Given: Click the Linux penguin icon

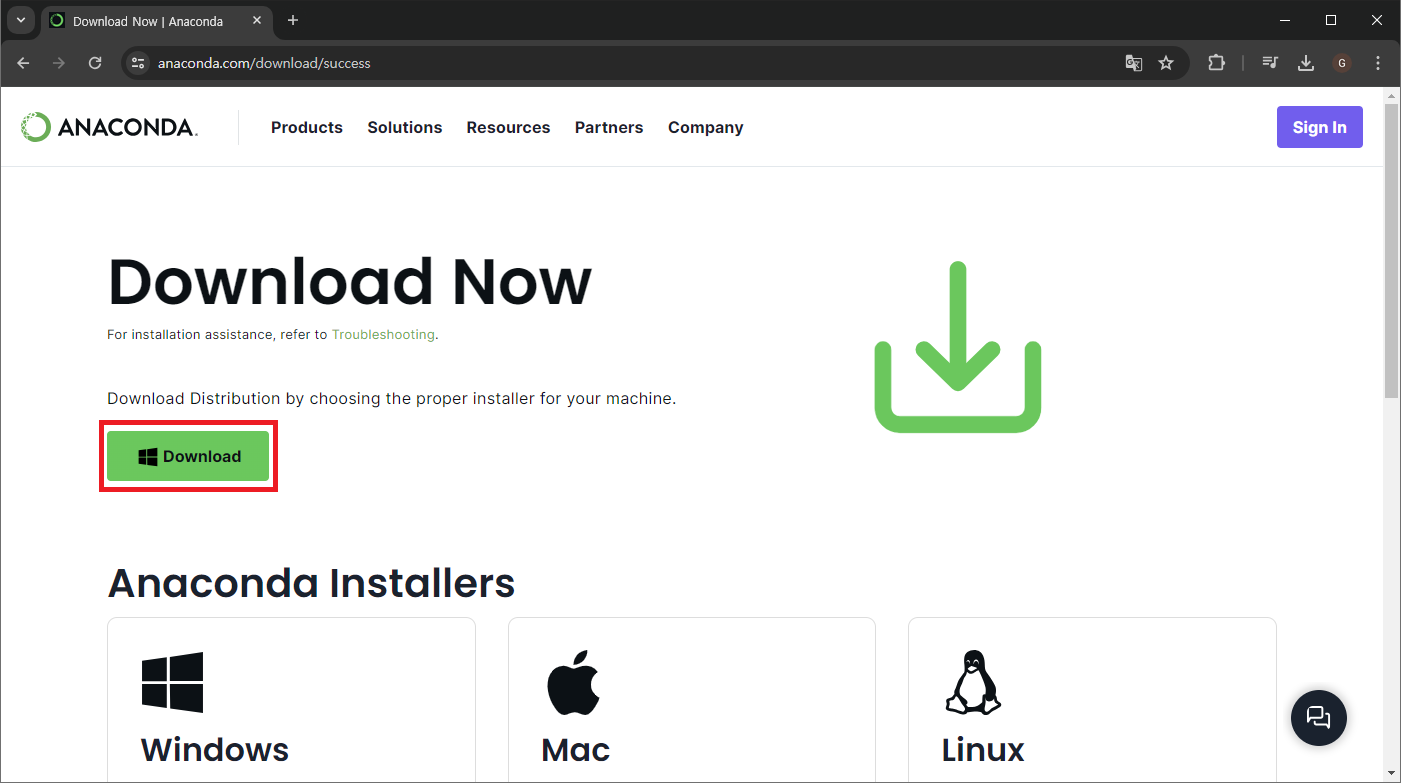Looking at the screenshot, I should coord(973,682).
